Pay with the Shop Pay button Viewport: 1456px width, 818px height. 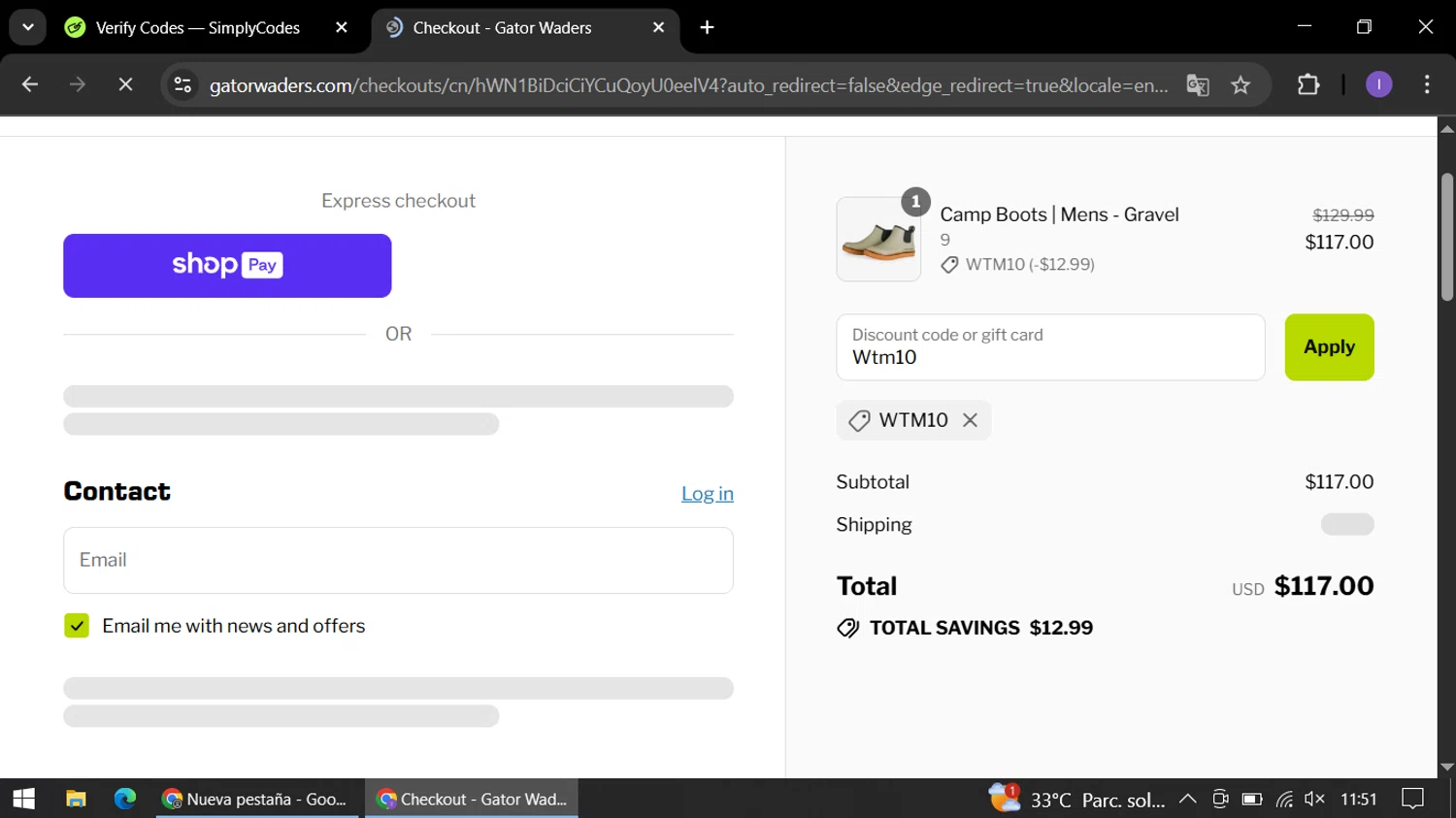(x=227, y=266)
